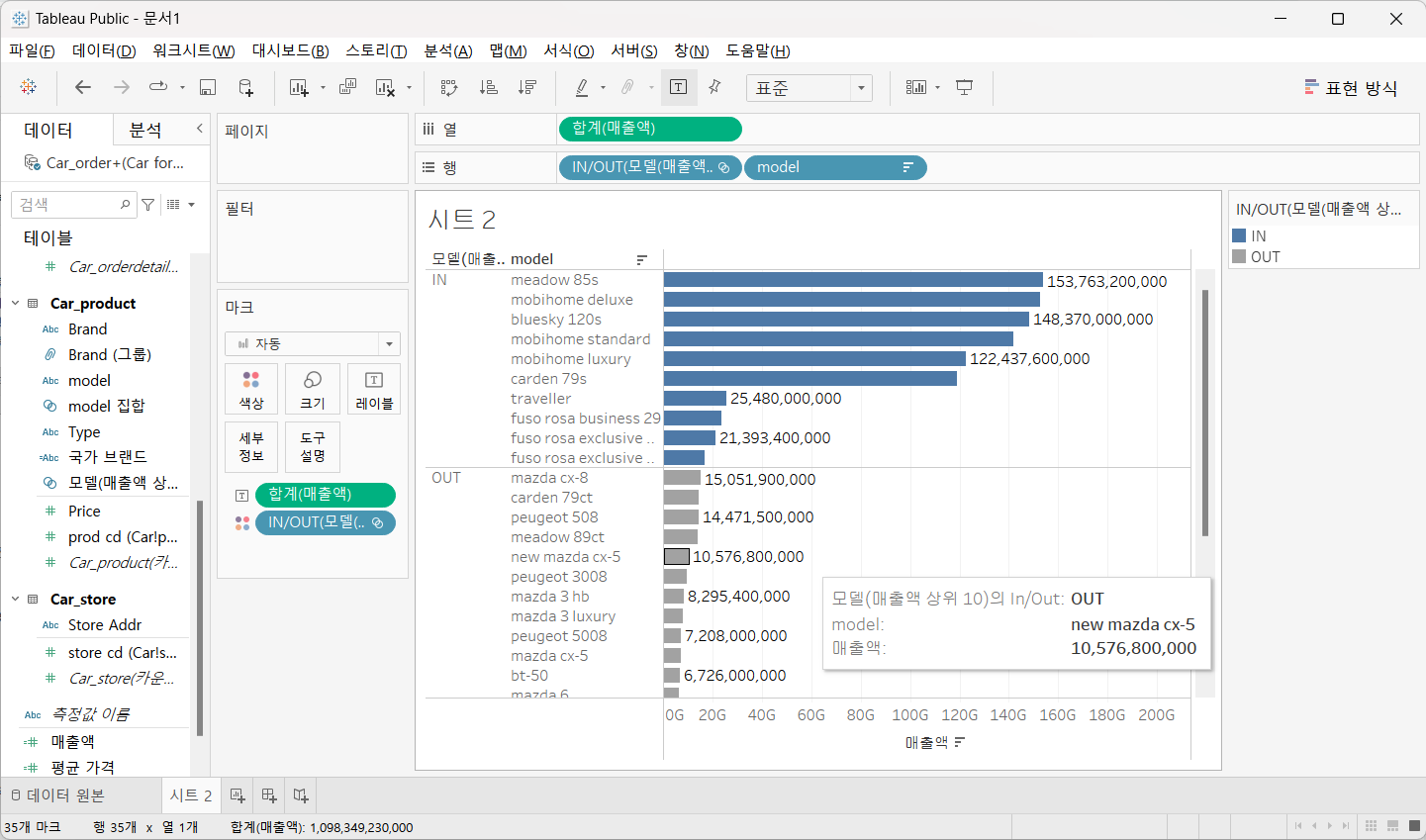This screenshot has width=1426, height=840.
Task: Click the new dashboard tab icon
Action: click(269, 795)
